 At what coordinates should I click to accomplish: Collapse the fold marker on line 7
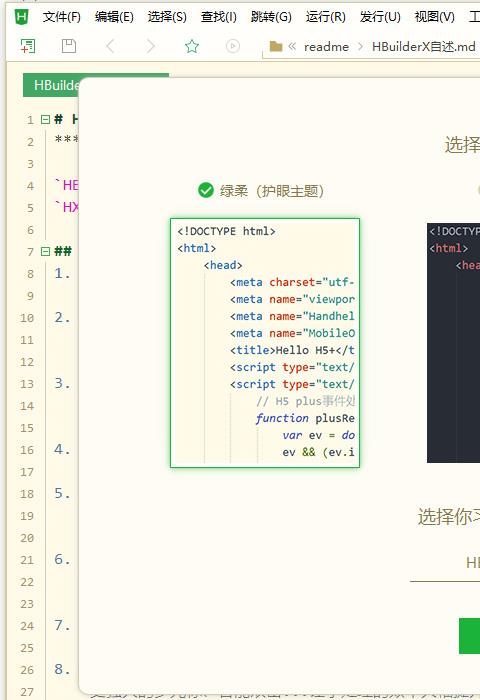tap(45, 251)
